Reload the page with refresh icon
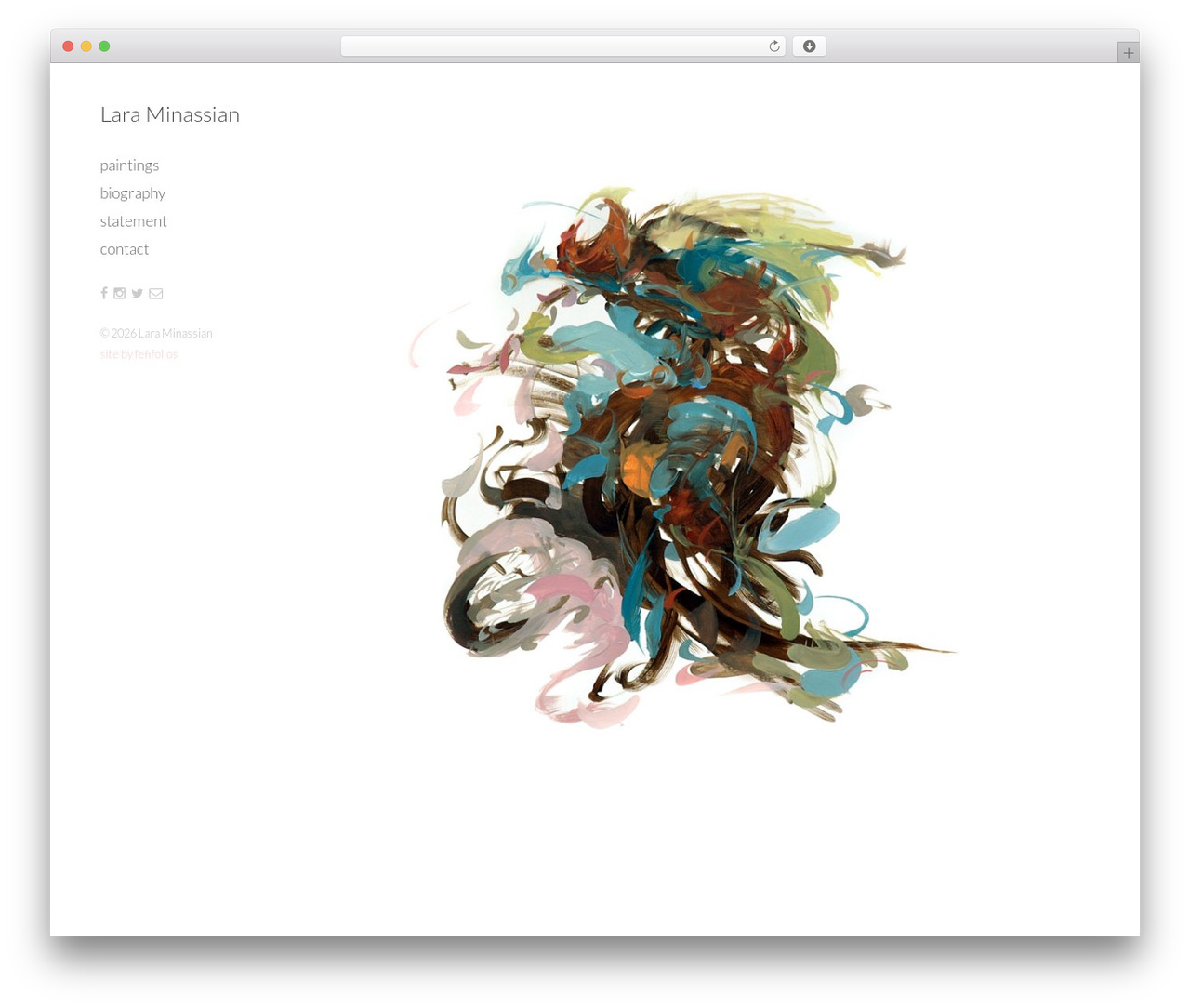 [773, 46]
